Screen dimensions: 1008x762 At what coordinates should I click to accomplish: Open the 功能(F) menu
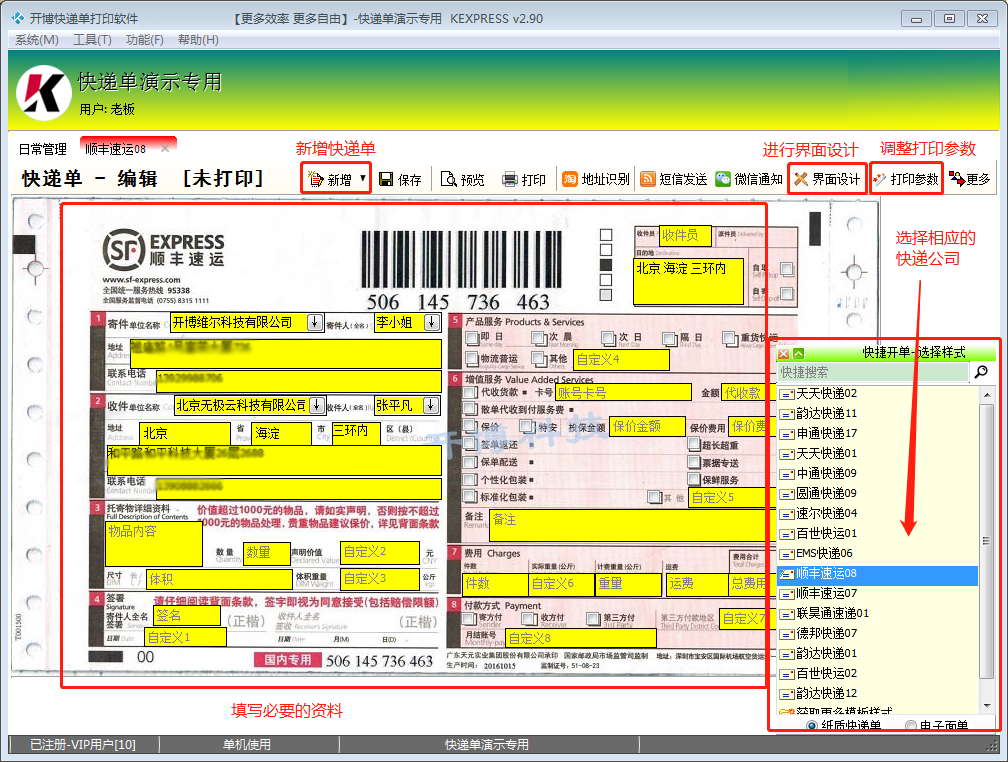(145, 40)
